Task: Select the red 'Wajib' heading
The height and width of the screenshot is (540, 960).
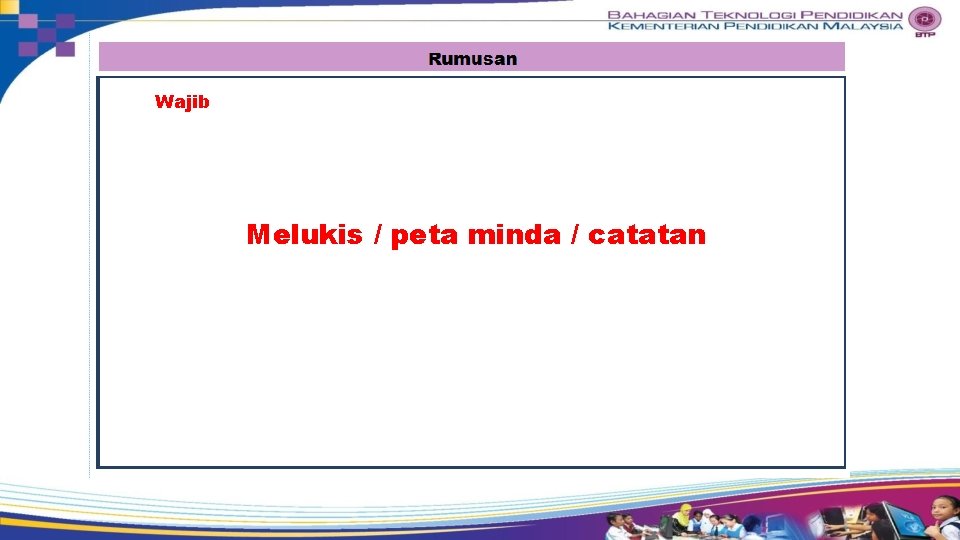Action: 182,102
